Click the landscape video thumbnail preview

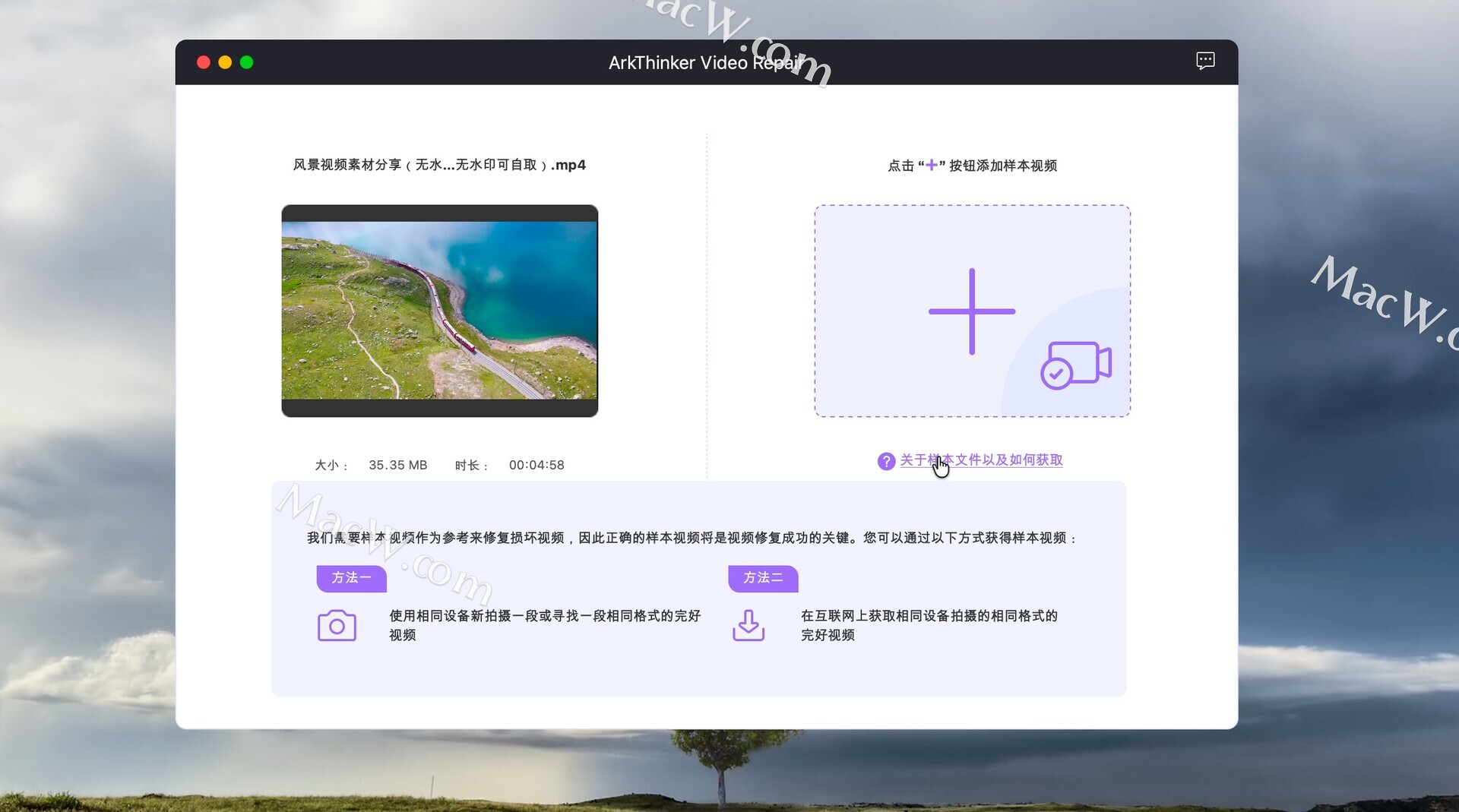(x=439, y=311)
